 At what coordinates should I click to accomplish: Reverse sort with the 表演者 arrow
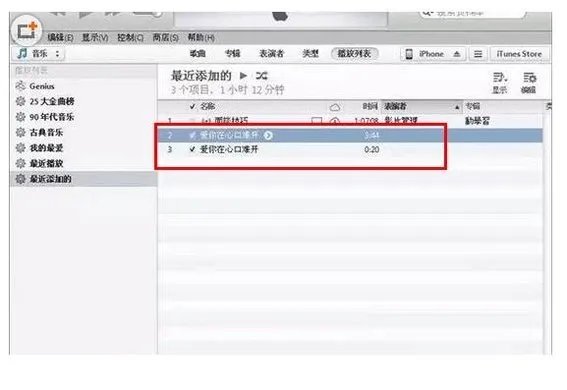(457, 107)
